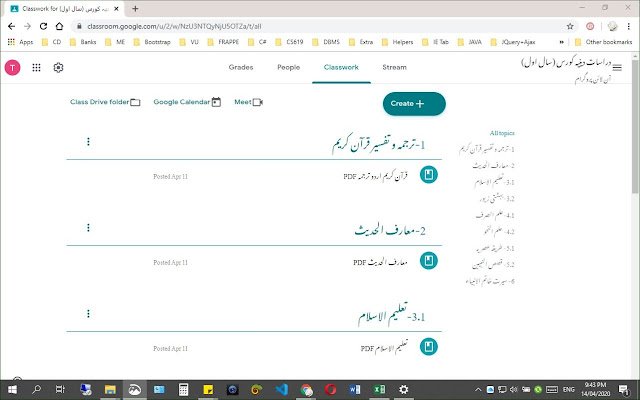Open three-dot menu for topic 2 معارف الحدیث
Viewport: 640px width, 400px height.
pos(88,228)
